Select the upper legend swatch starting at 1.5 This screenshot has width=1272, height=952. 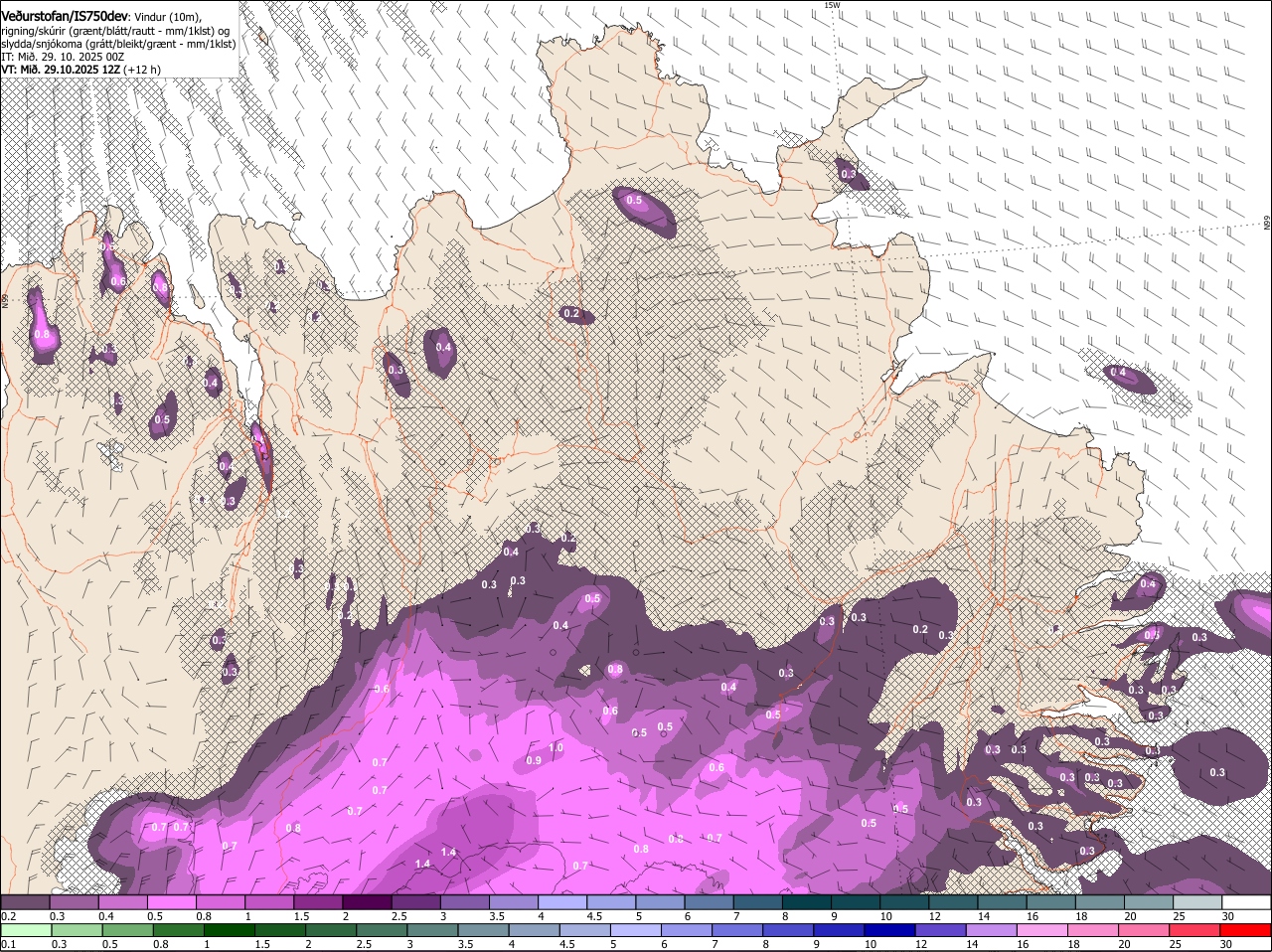coord(319,901)
